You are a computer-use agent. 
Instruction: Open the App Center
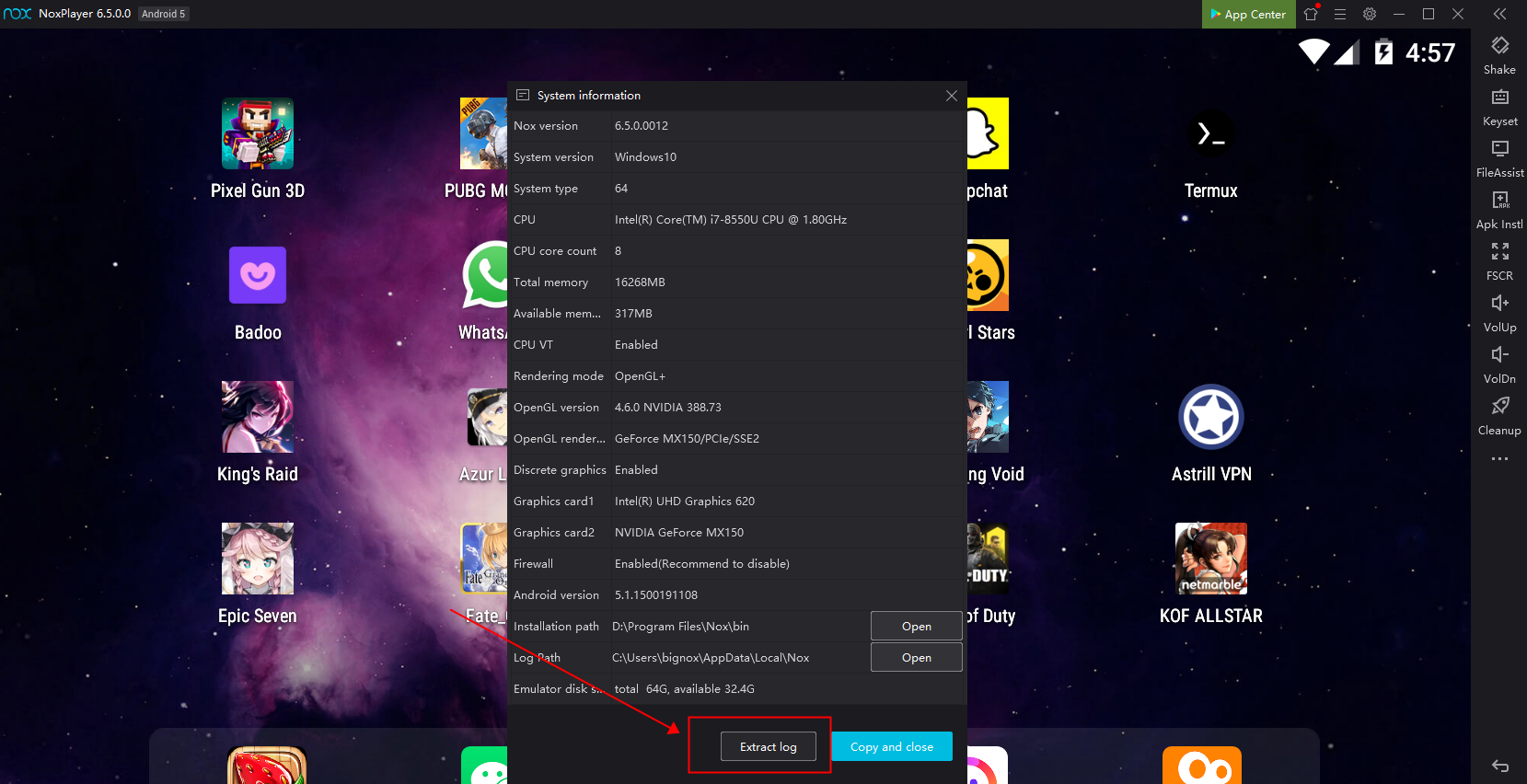[x=1248, y=14]
